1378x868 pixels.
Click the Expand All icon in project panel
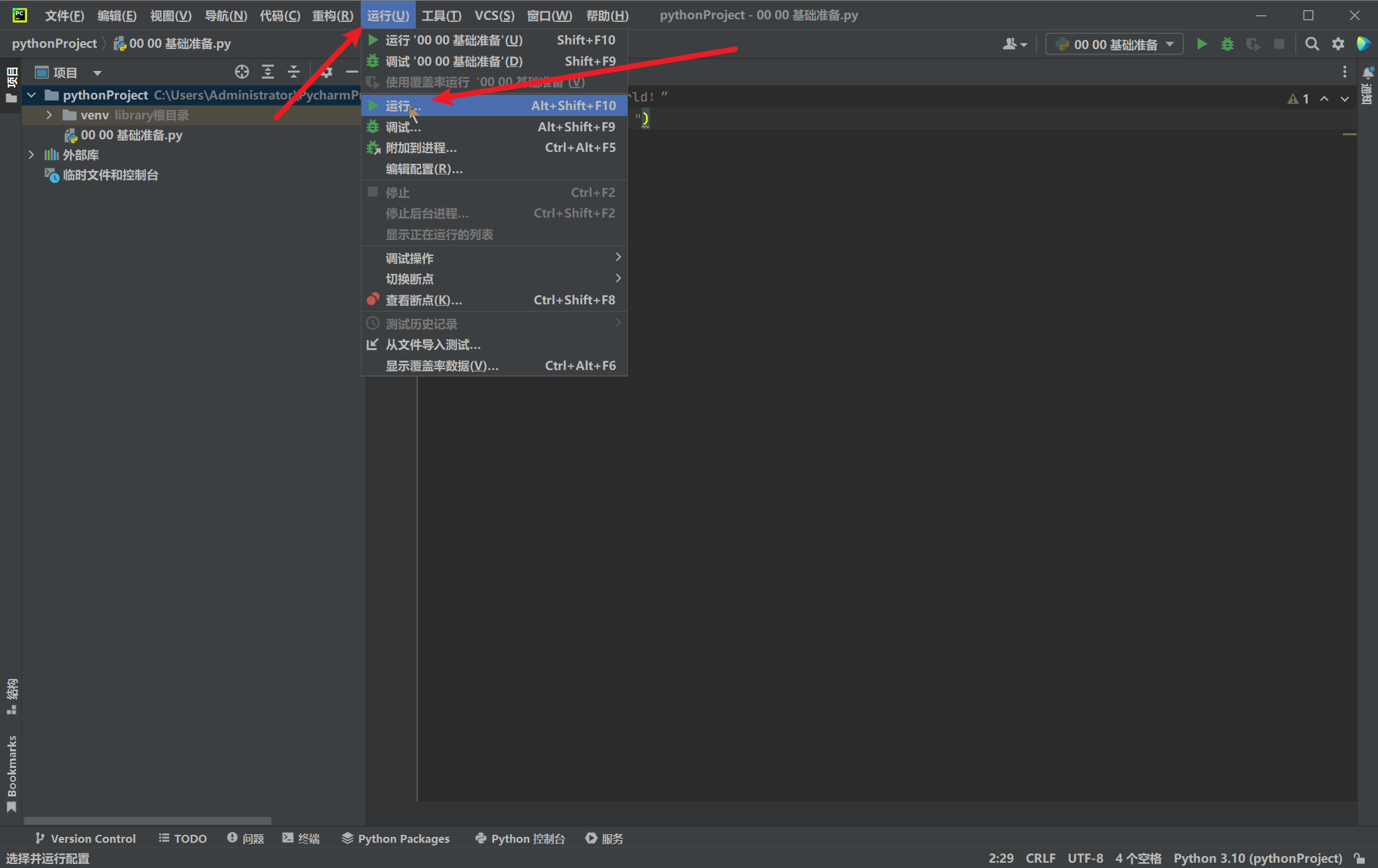coord(268,72)
